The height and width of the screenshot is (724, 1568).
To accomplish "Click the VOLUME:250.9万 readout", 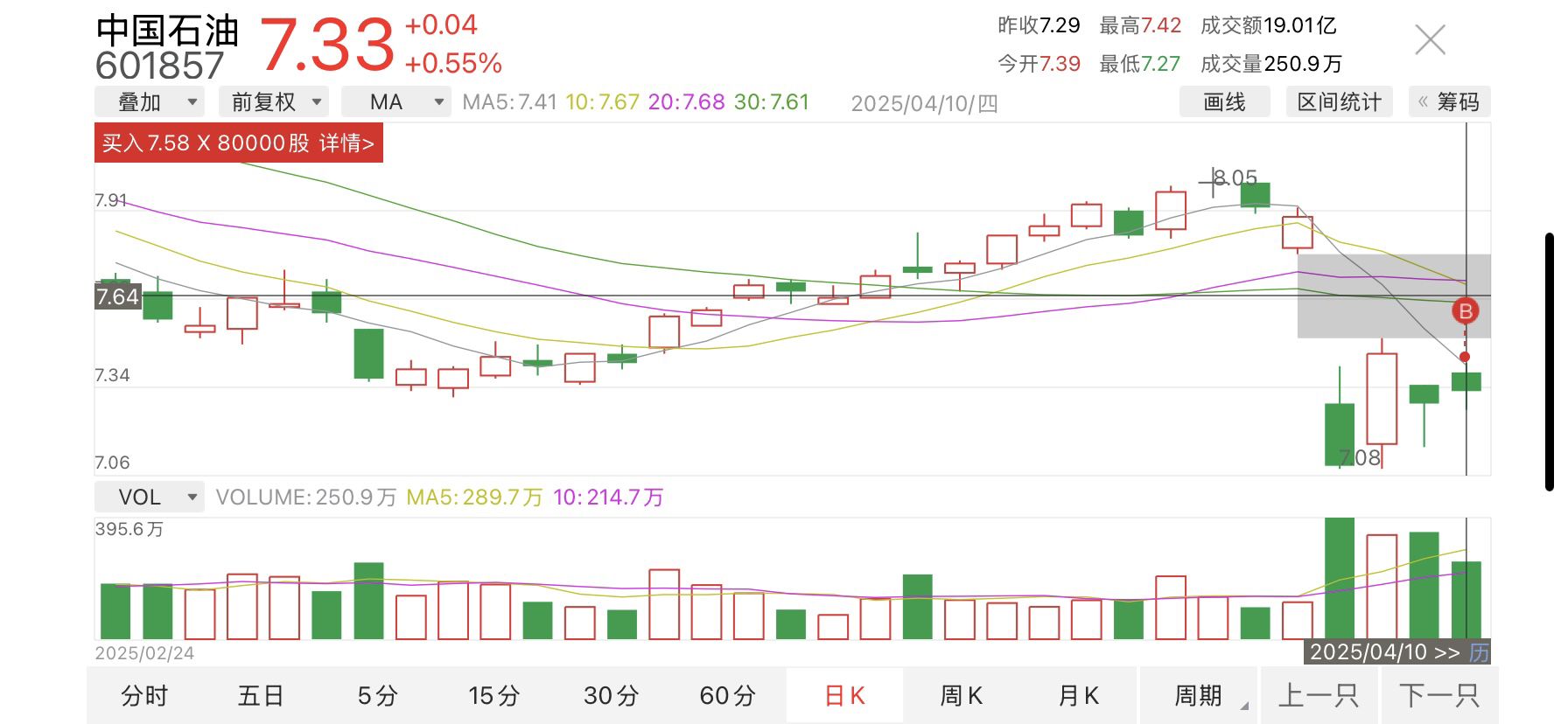I will [306, 498].
